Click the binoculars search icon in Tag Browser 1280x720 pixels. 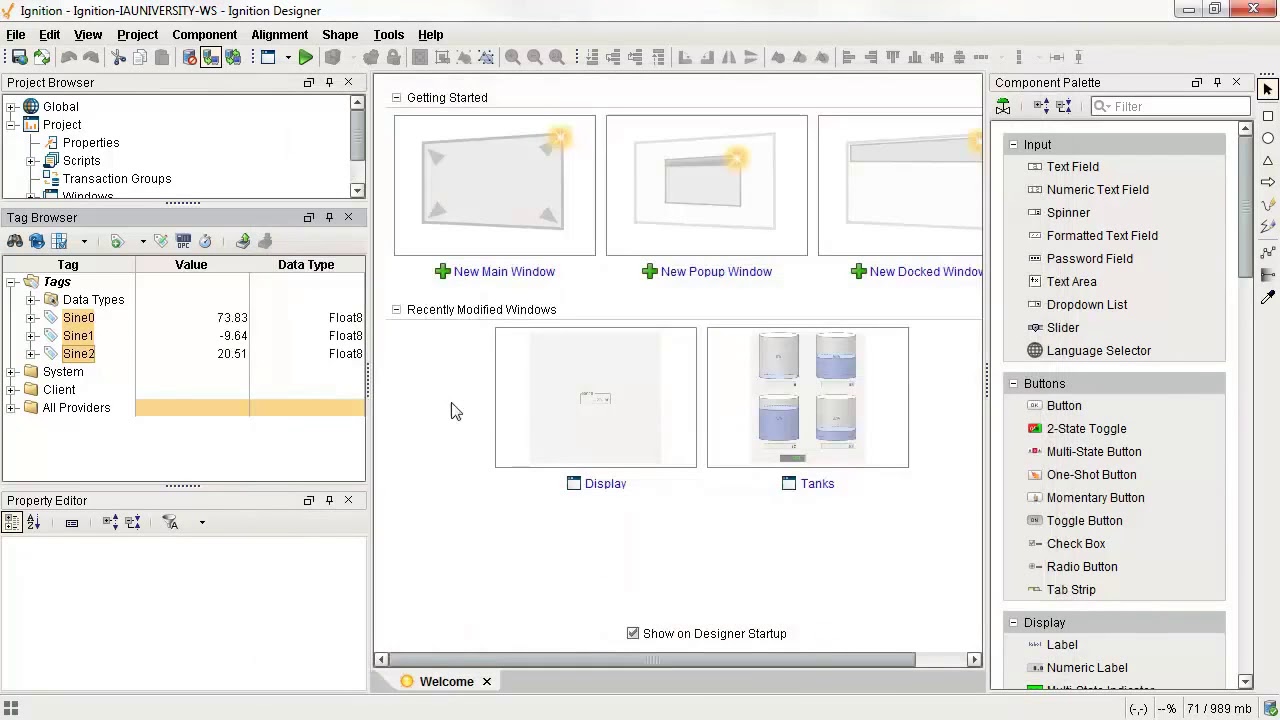point(15,241)
